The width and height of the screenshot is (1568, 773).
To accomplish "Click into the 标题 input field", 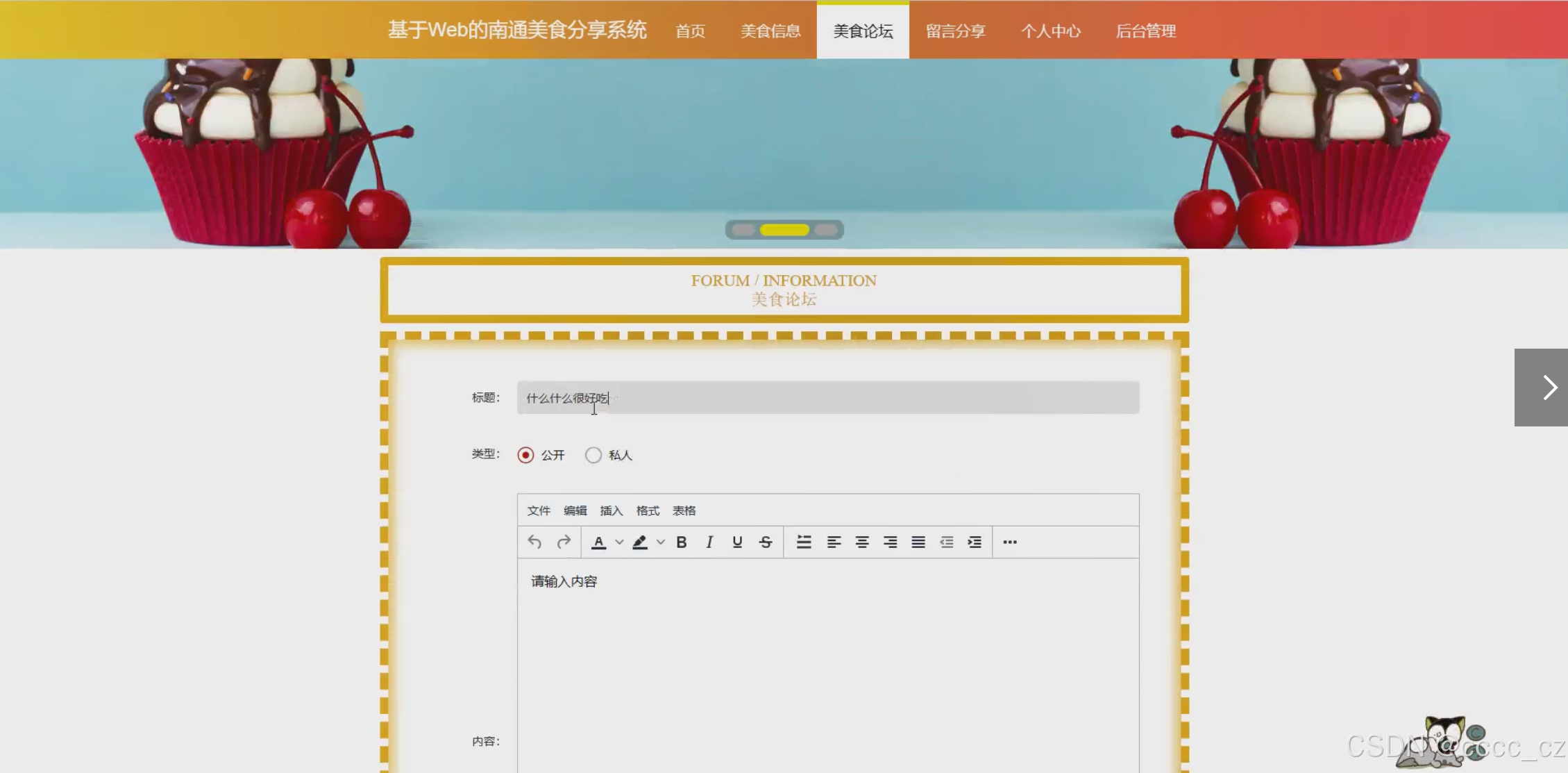I will point(827,397).
